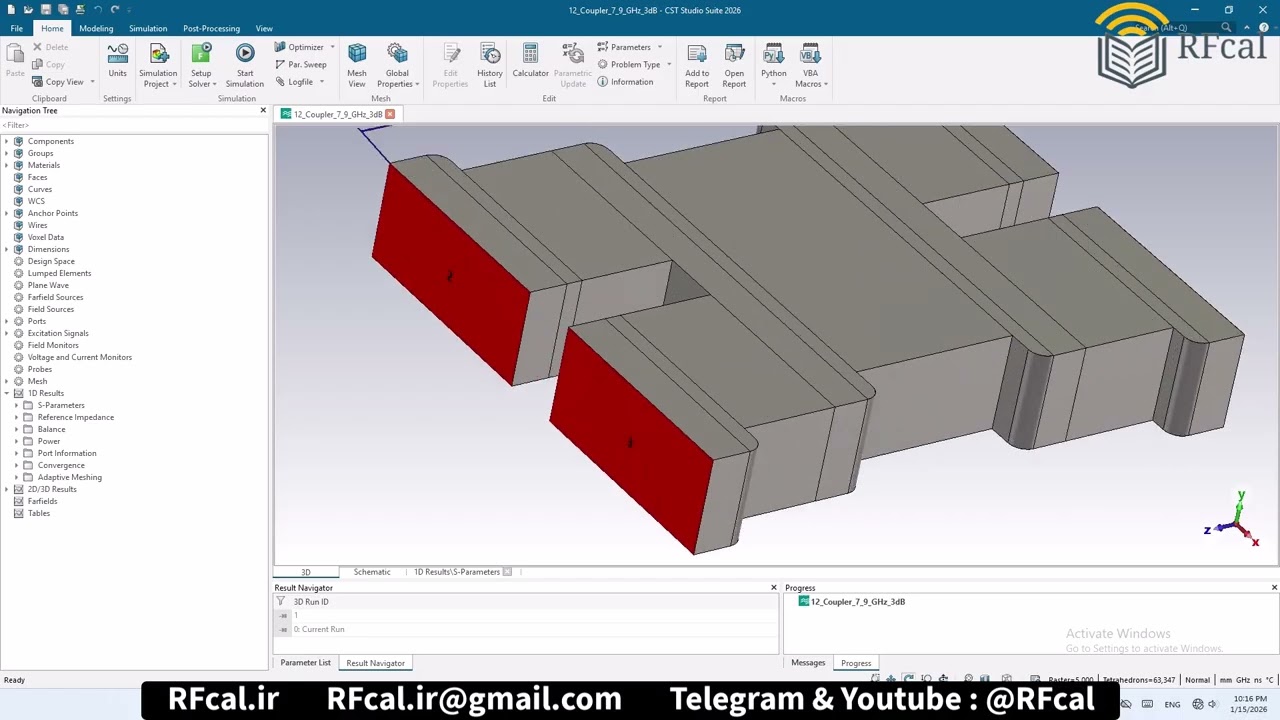Open the Python macro tool
Viewport: 1280px width, 720px height.
click(x=774, y=66)
